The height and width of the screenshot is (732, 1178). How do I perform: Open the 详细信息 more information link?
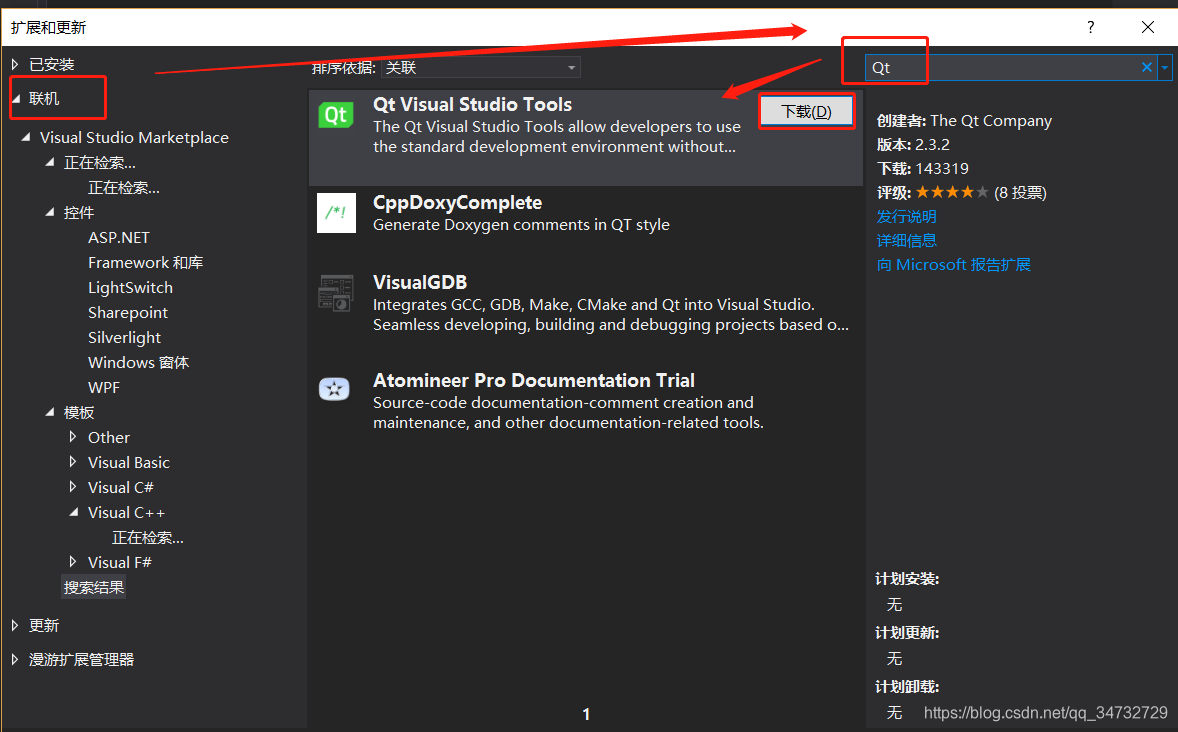tap(906, 240)
